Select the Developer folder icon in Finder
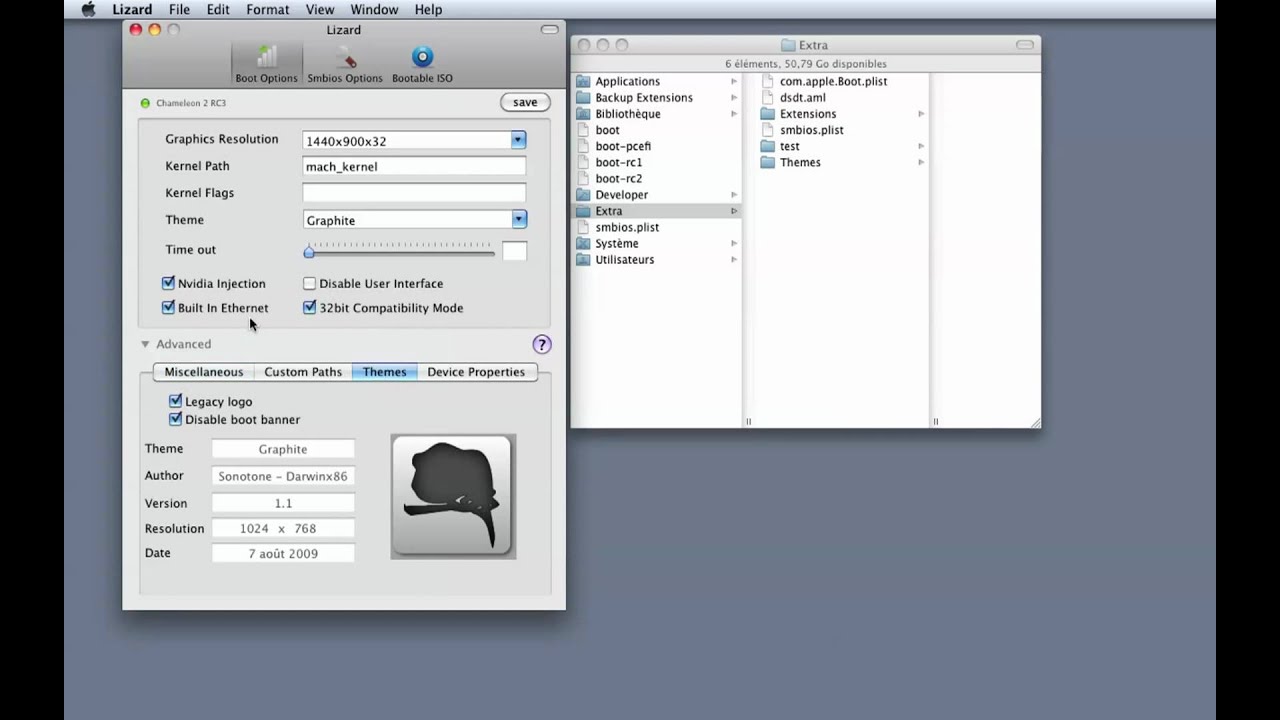Image resolution: width=1280 pixels, height=720 pixels. coord(584,194)
